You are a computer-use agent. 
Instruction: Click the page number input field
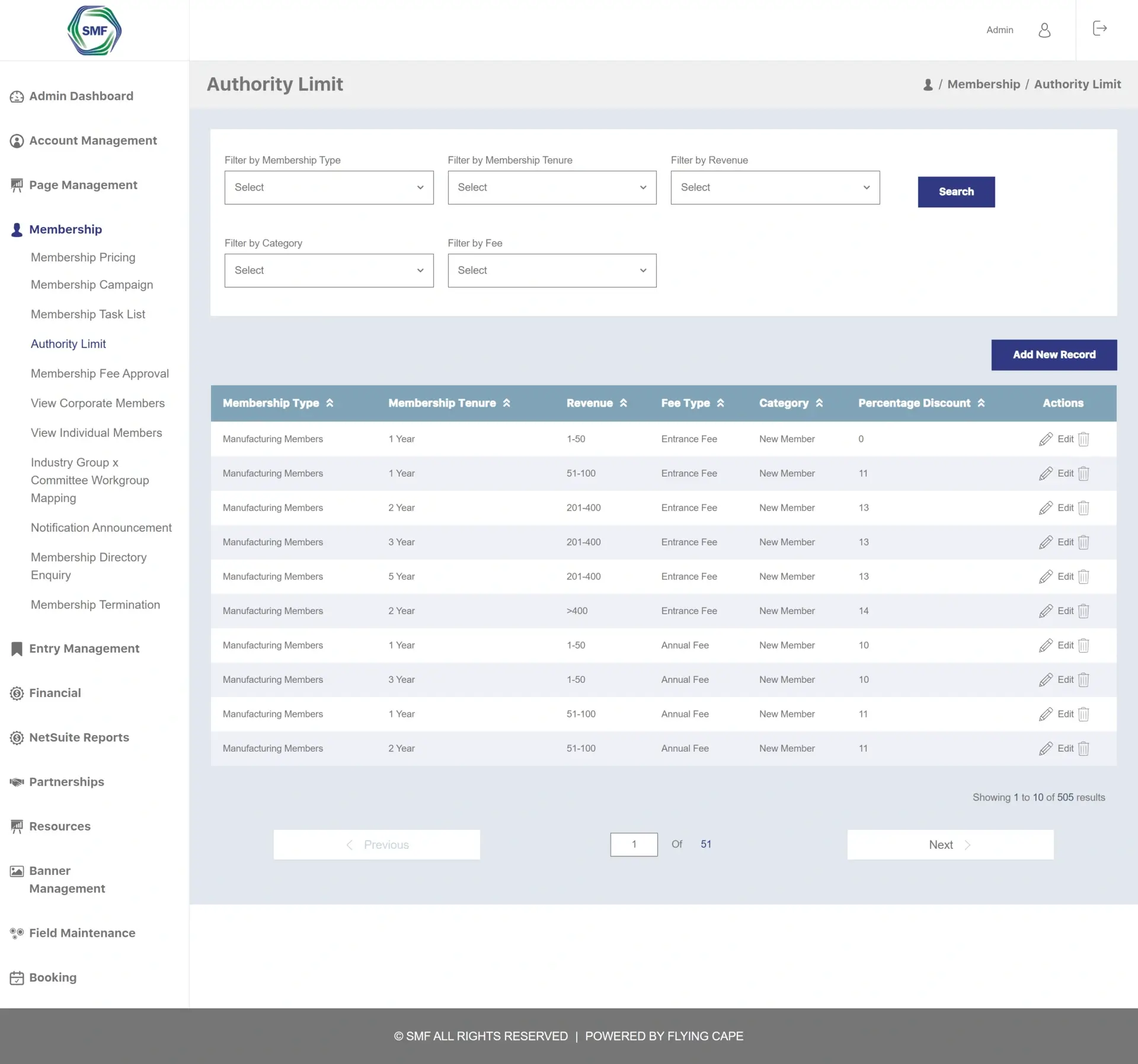[634, 844]
